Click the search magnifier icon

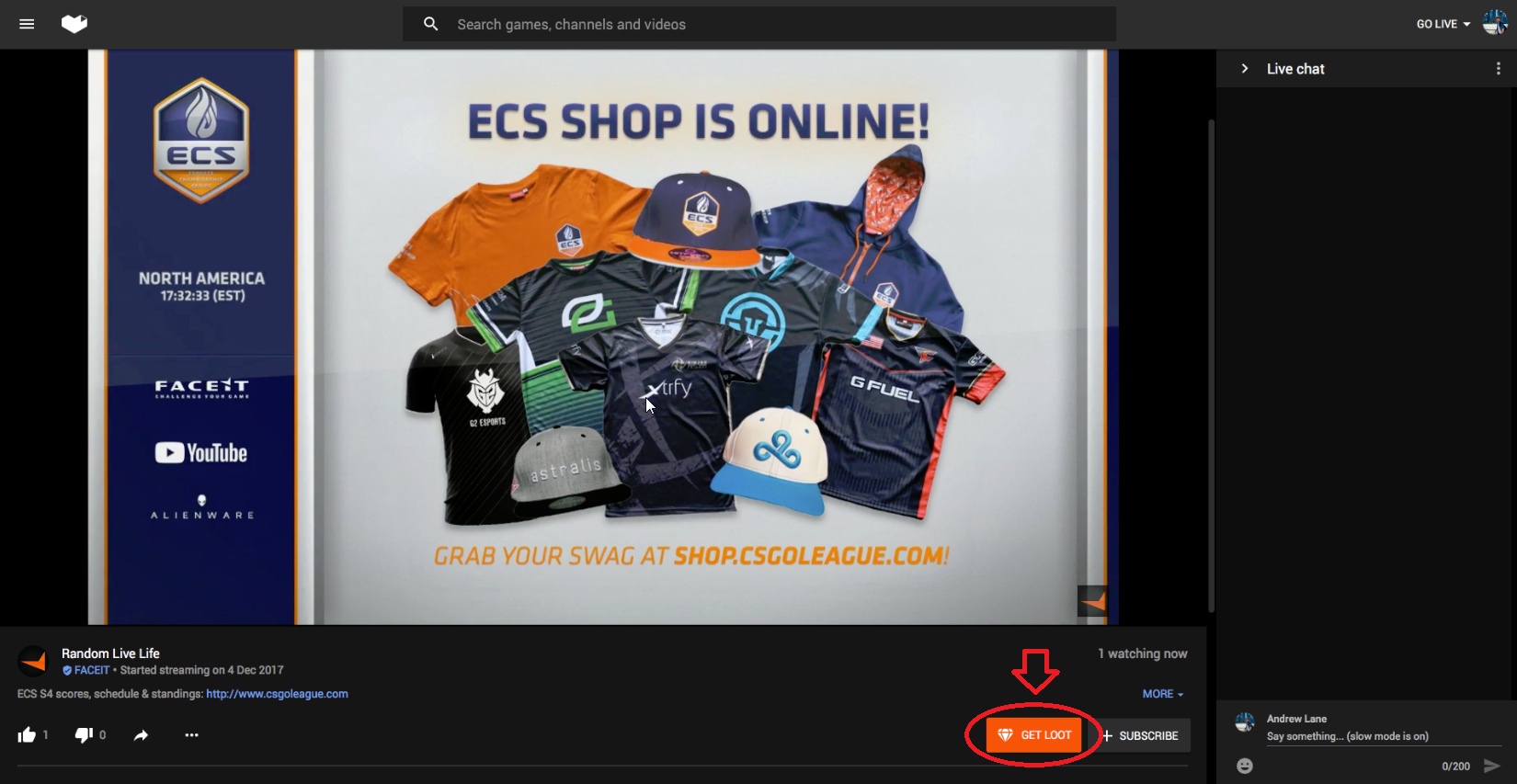430,24
